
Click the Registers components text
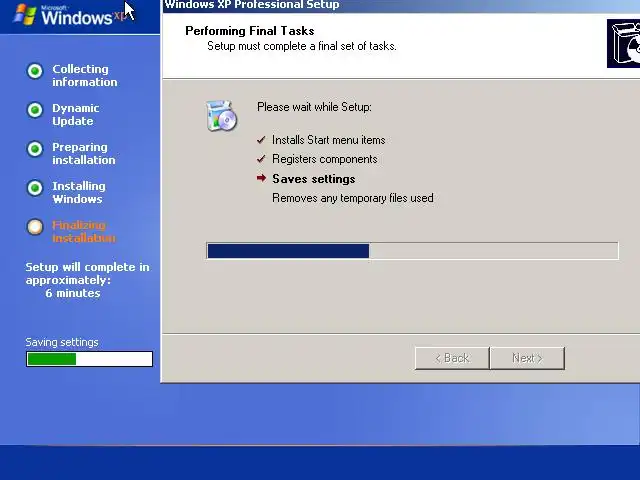324,159
